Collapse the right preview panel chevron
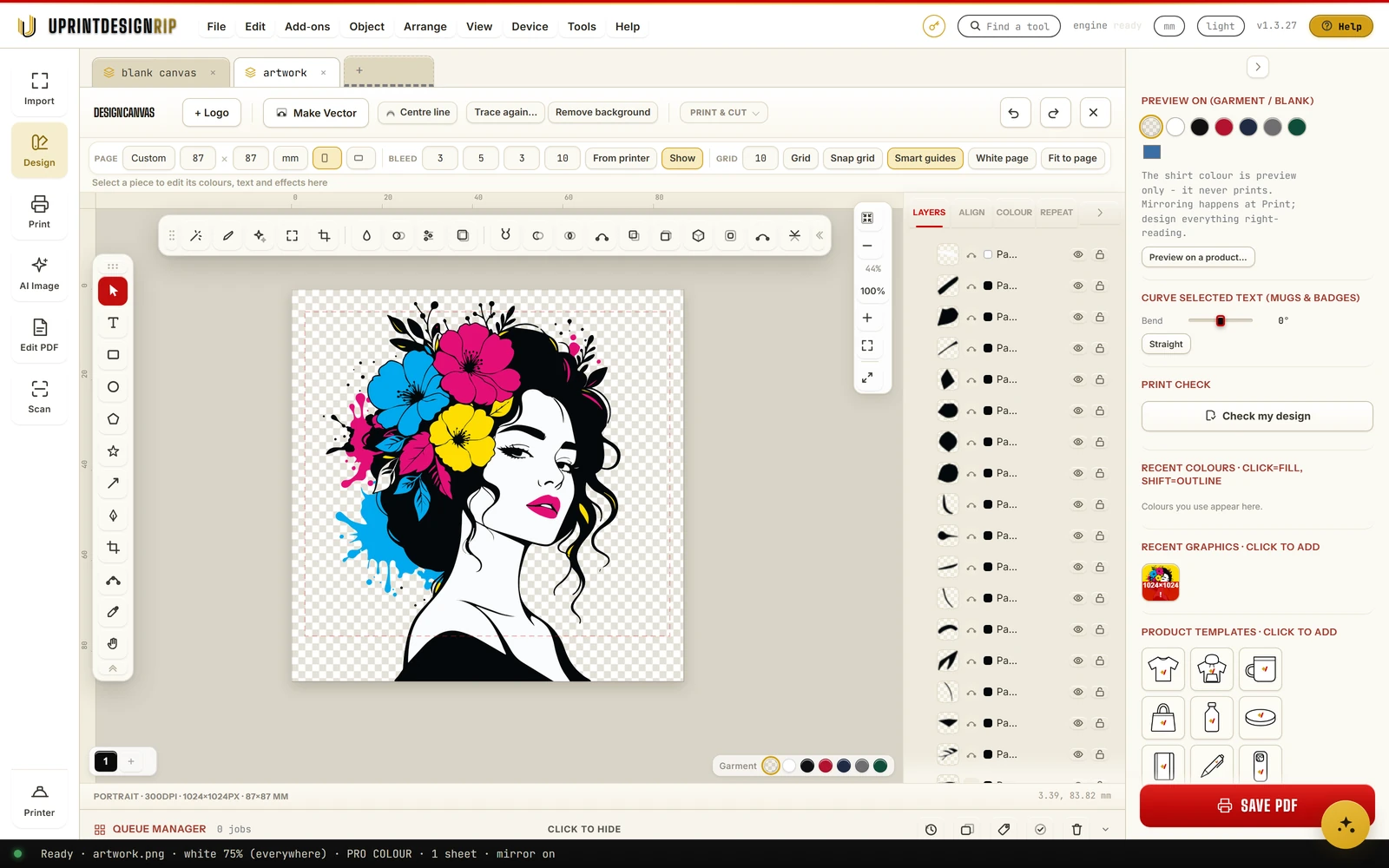1389x868 pixels. point(1258,67)
